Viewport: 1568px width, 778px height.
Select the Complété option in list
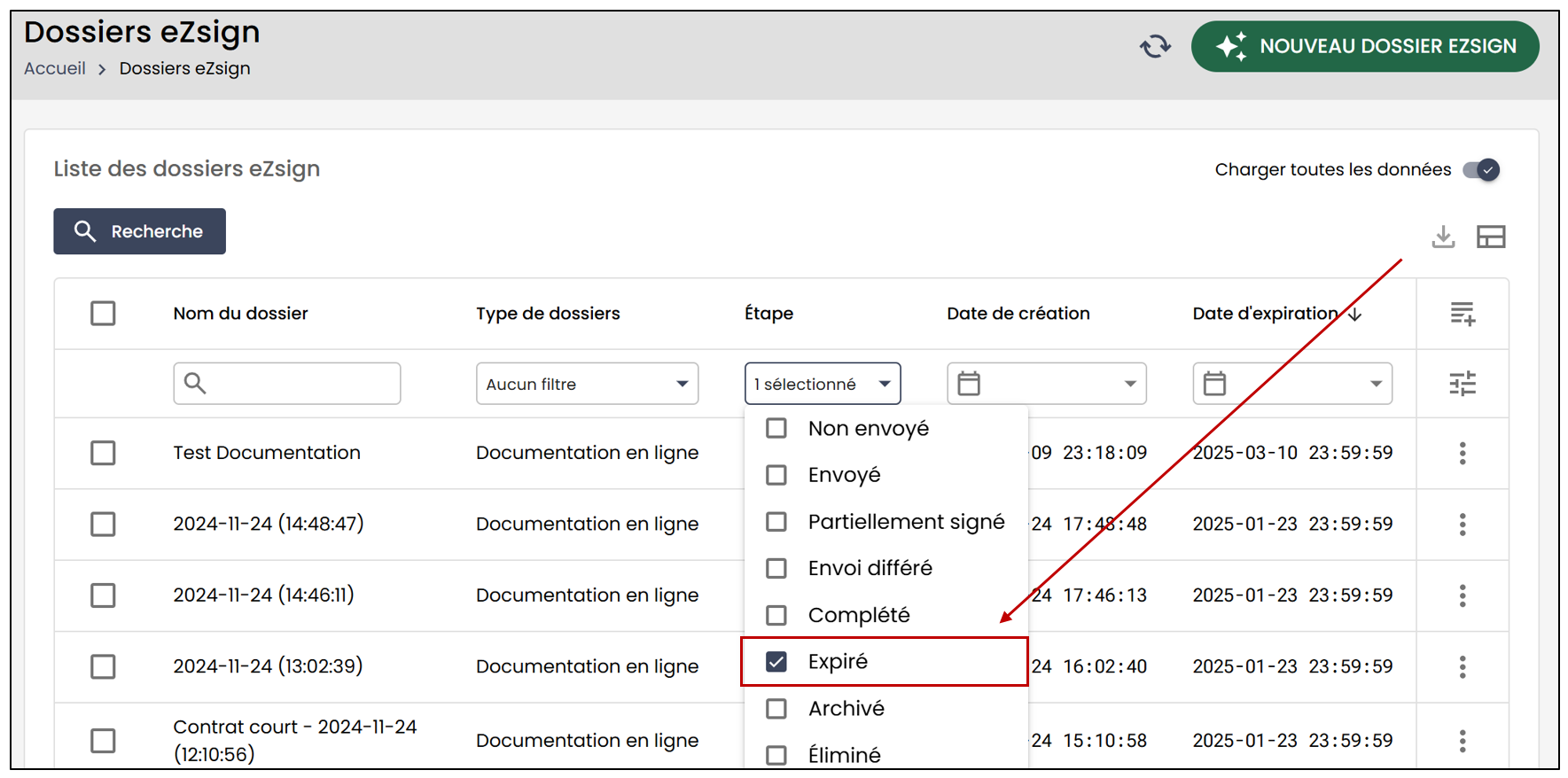click(x=885, y=615)
